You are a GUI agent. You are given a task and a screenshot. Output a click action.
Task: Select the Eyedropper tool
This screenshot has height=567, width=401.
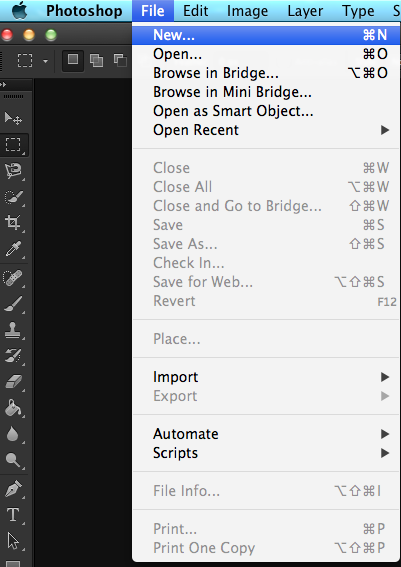click(13, 249)
